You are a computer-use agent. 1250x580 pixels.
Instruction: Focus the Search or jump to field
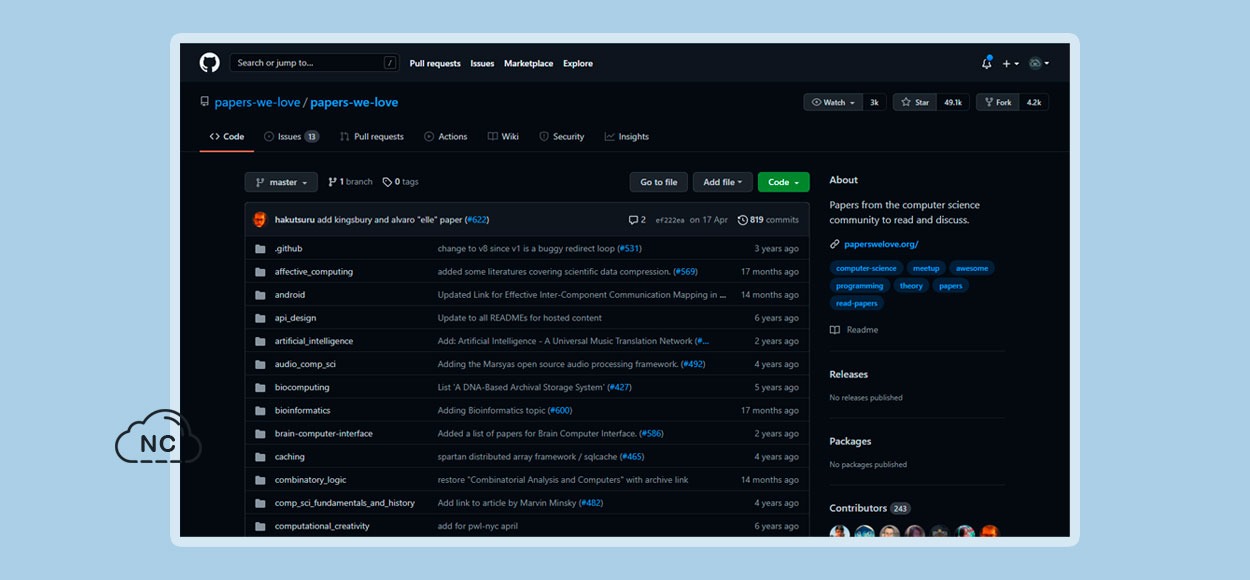point(314,63)
